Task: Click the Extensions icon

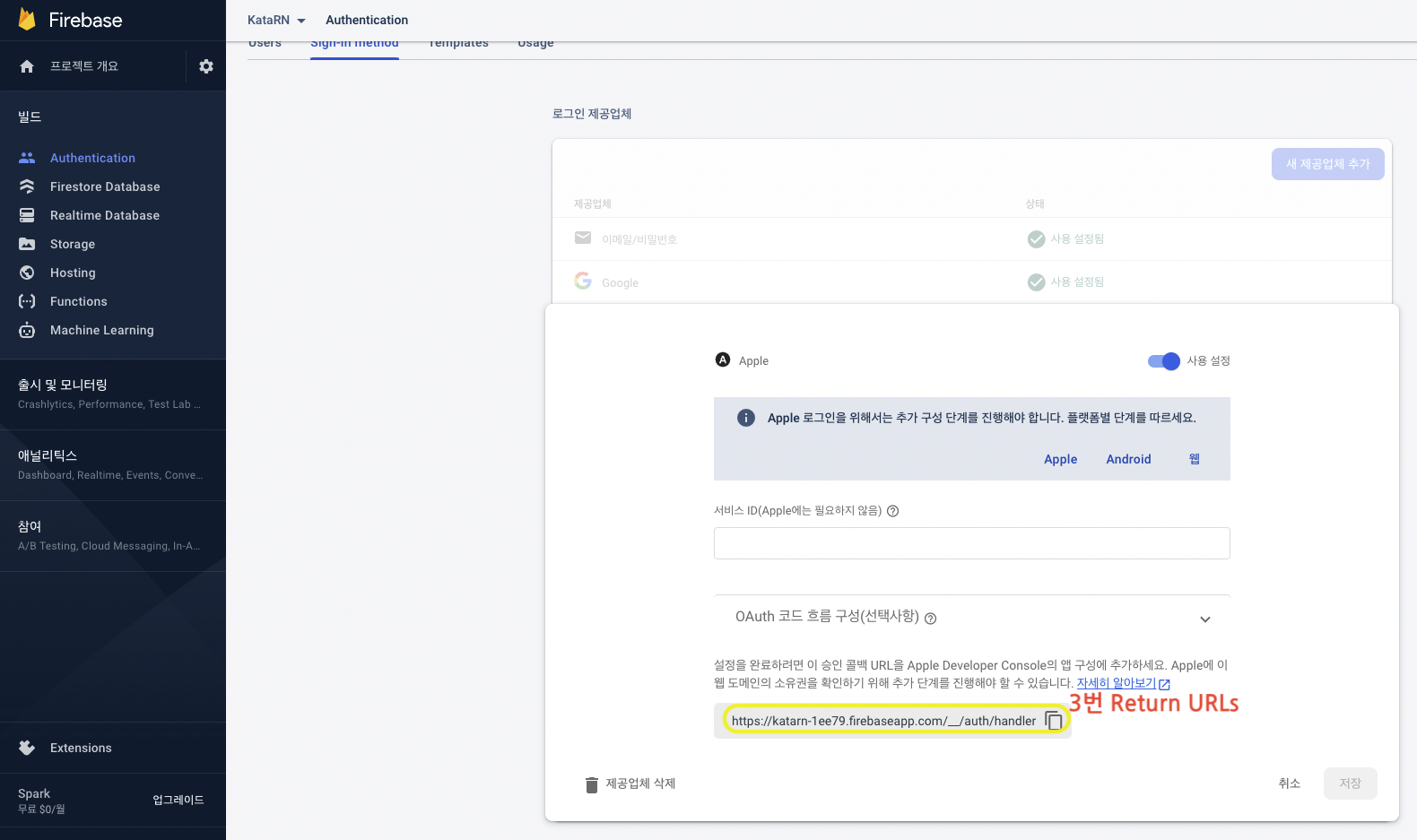Action: (x=27, y=748)
